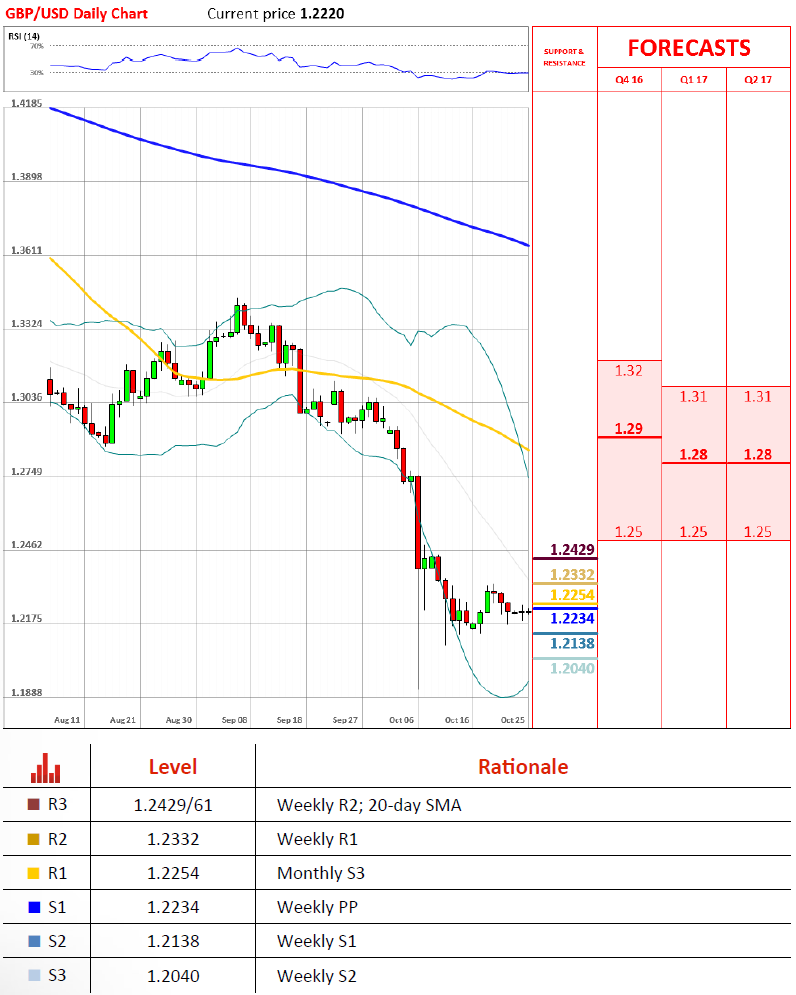The width and height of the screenshot is (796, 995).
Task: Click the S3 light blue swatch
Action: tap(34, 975)
